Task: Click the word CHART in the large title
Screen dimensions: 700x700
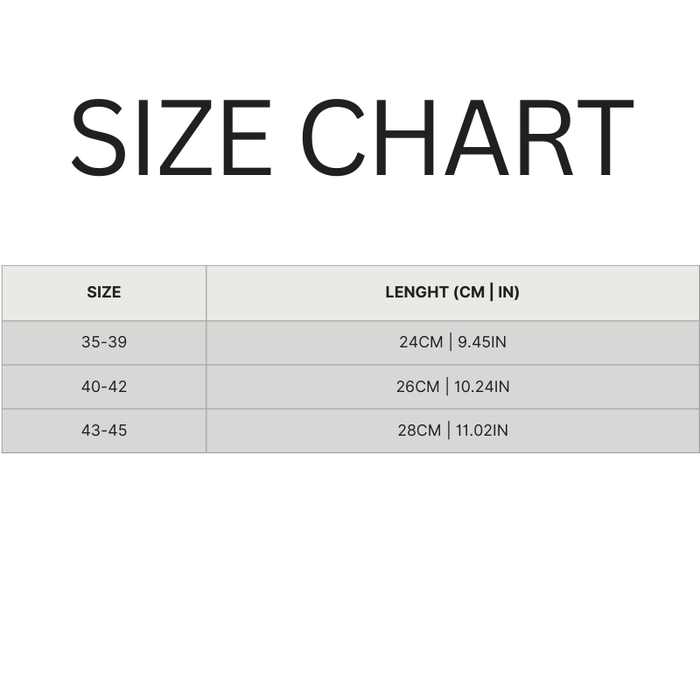Action: coord(466,138)
